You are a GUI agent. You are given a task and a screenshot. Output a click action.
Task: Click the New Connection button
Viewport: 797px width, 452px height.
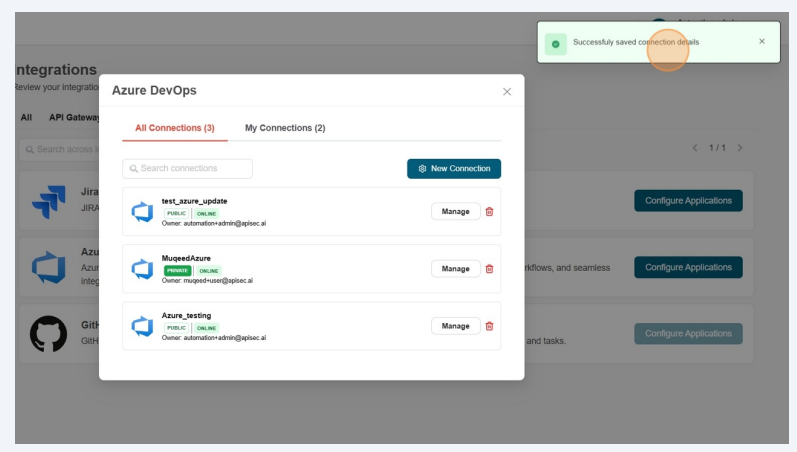click(454, 169)
